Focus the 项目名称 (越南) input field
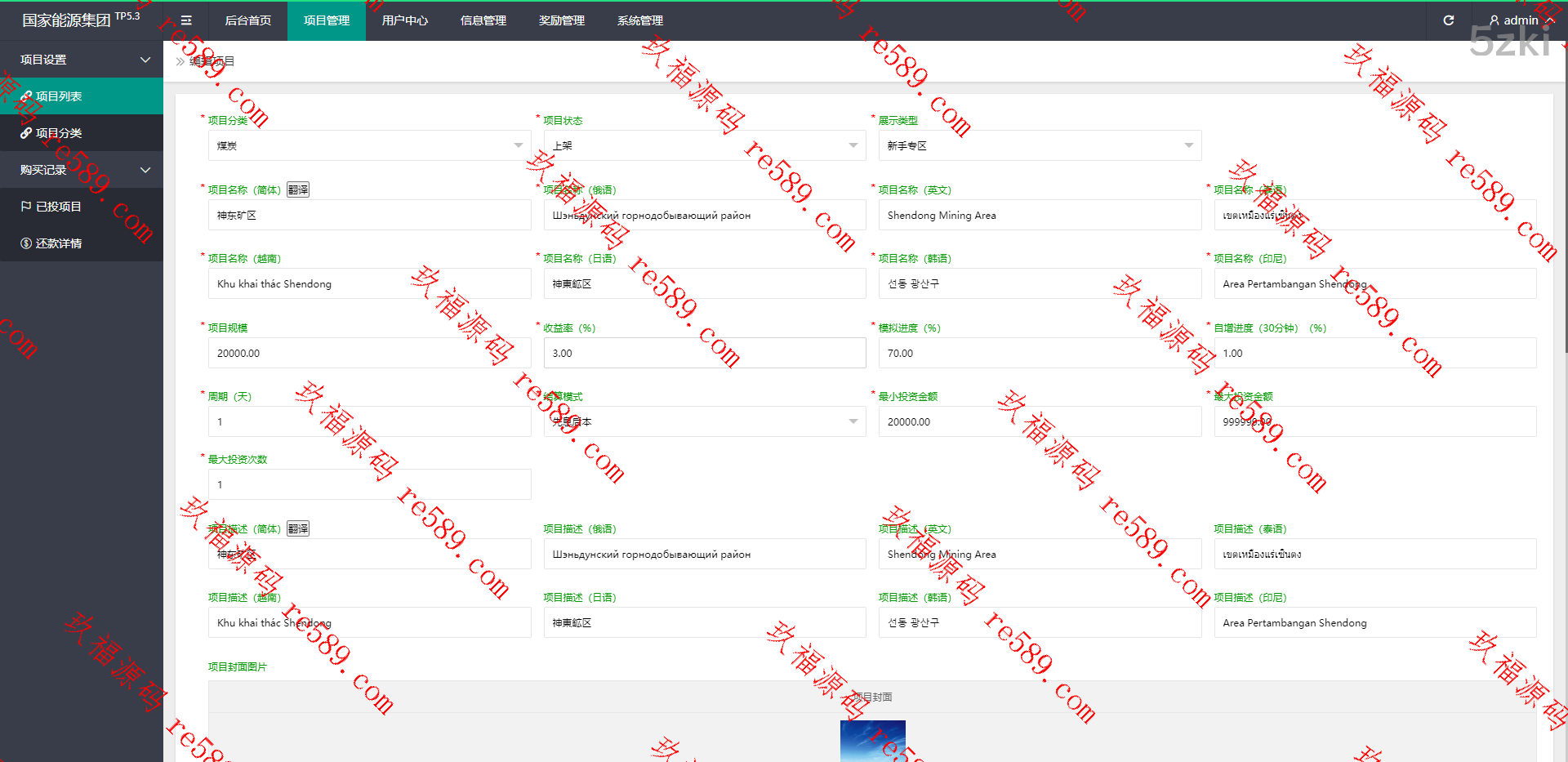 369,283
